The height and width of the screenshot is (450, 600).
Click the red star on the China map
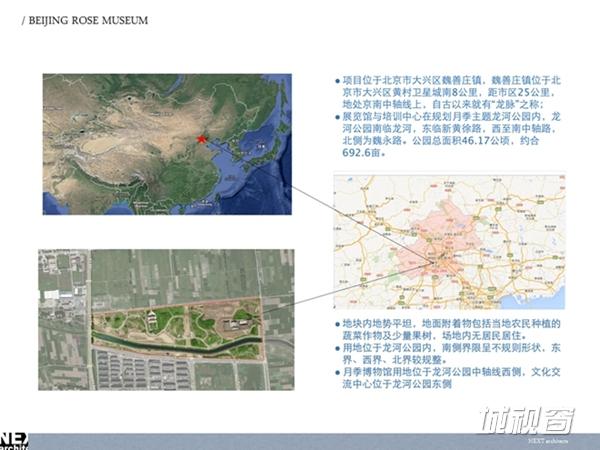(203, 138)
